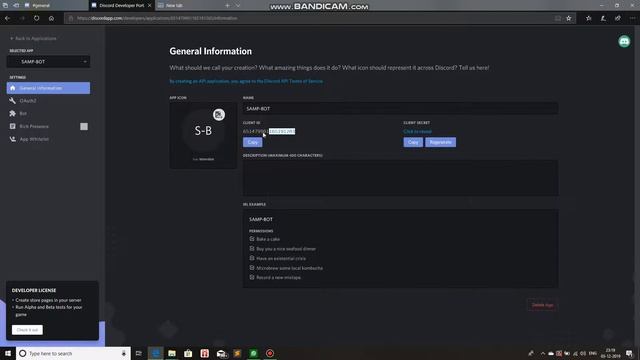Open a new browser tab with plus

[x=227, y=5]
